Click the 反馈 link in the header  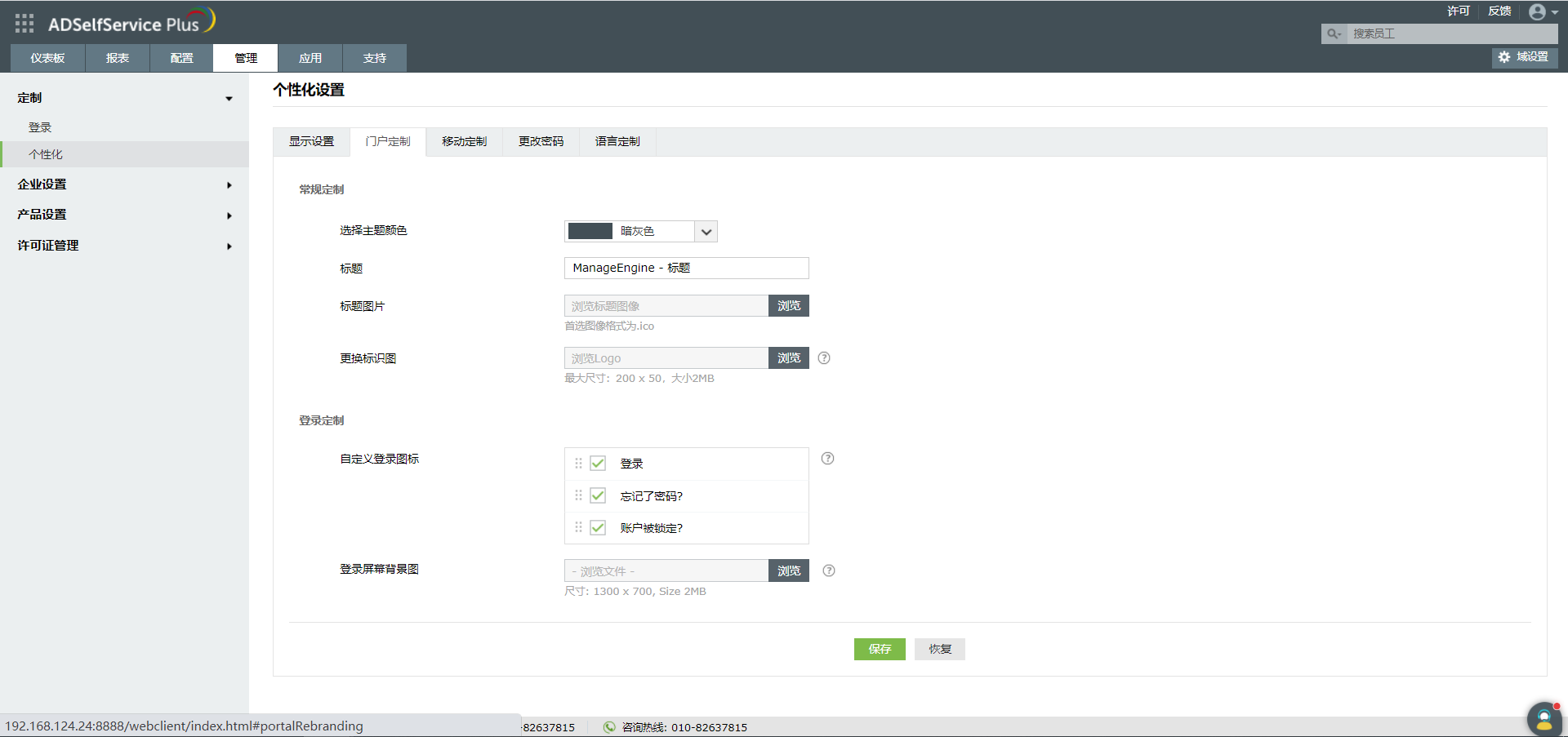pos(1499,11)
